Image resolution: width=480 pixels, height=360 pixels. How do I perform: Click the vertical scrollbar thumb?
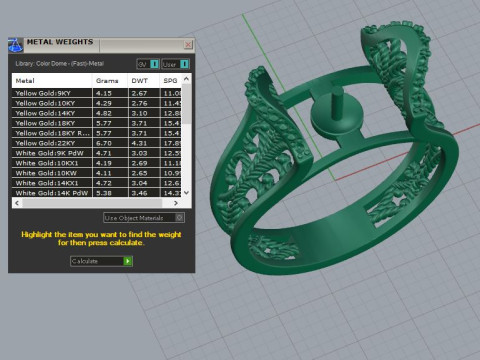point(186,104)
